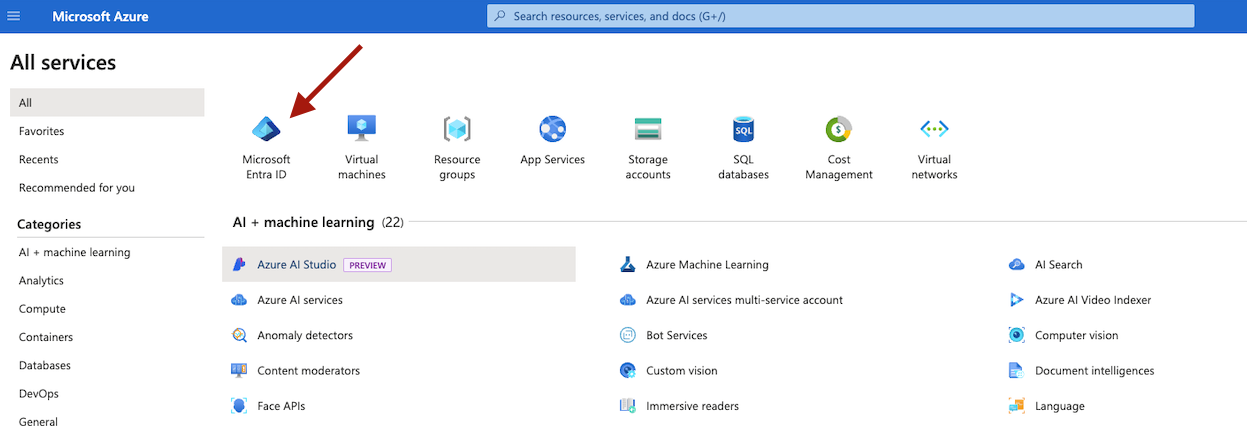Open the Face APIs link
Viewport: 1247px width, 426px height.
(x=281, y=406)
